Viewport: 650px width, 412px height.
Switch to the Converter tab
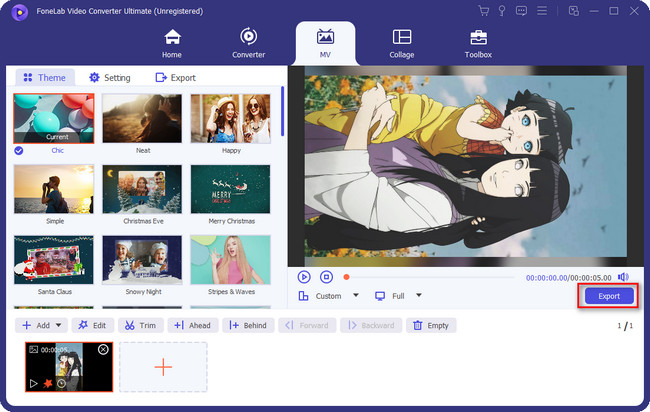(248, 44)
